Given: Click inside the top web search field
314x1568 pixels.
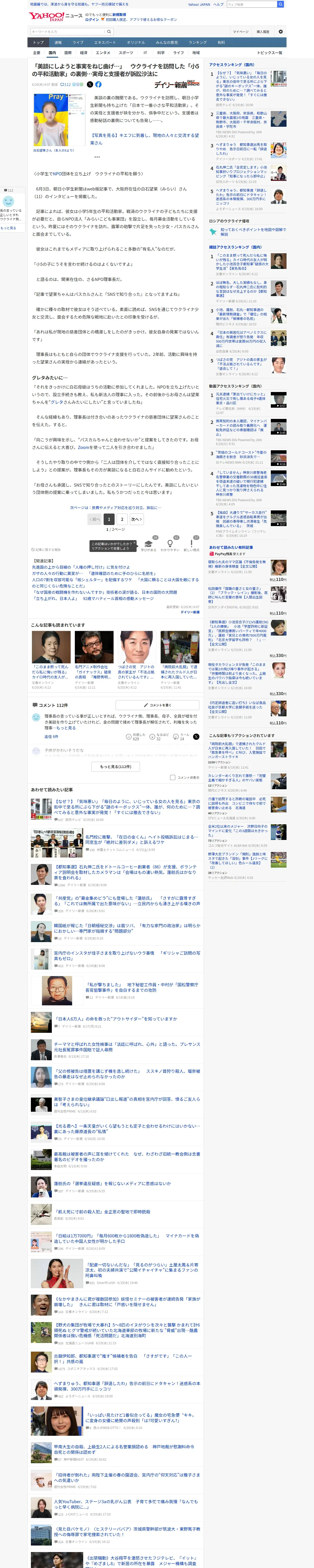Looking at the screenshot, I should [x=251, y=4].
